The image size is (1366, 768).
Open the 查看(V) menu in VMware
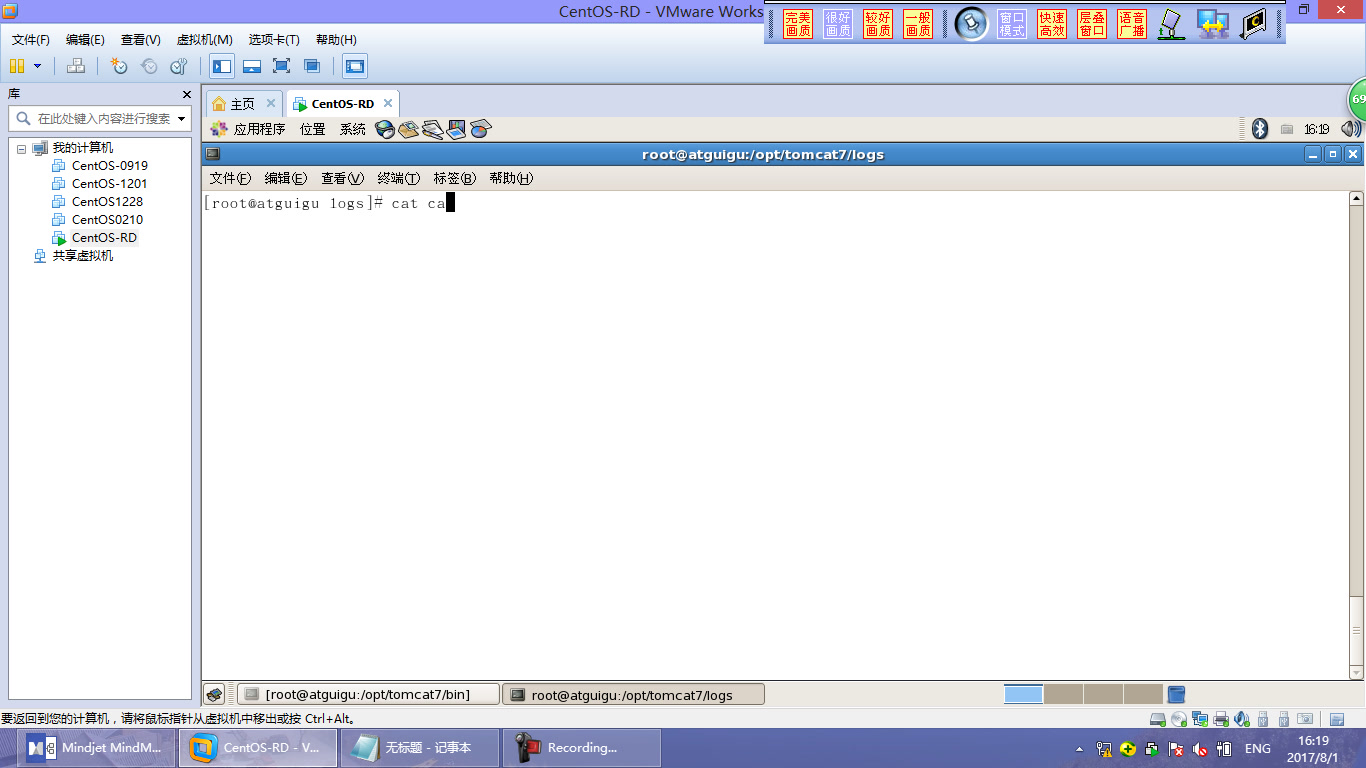pyautogui.click(x=140, y=40)
